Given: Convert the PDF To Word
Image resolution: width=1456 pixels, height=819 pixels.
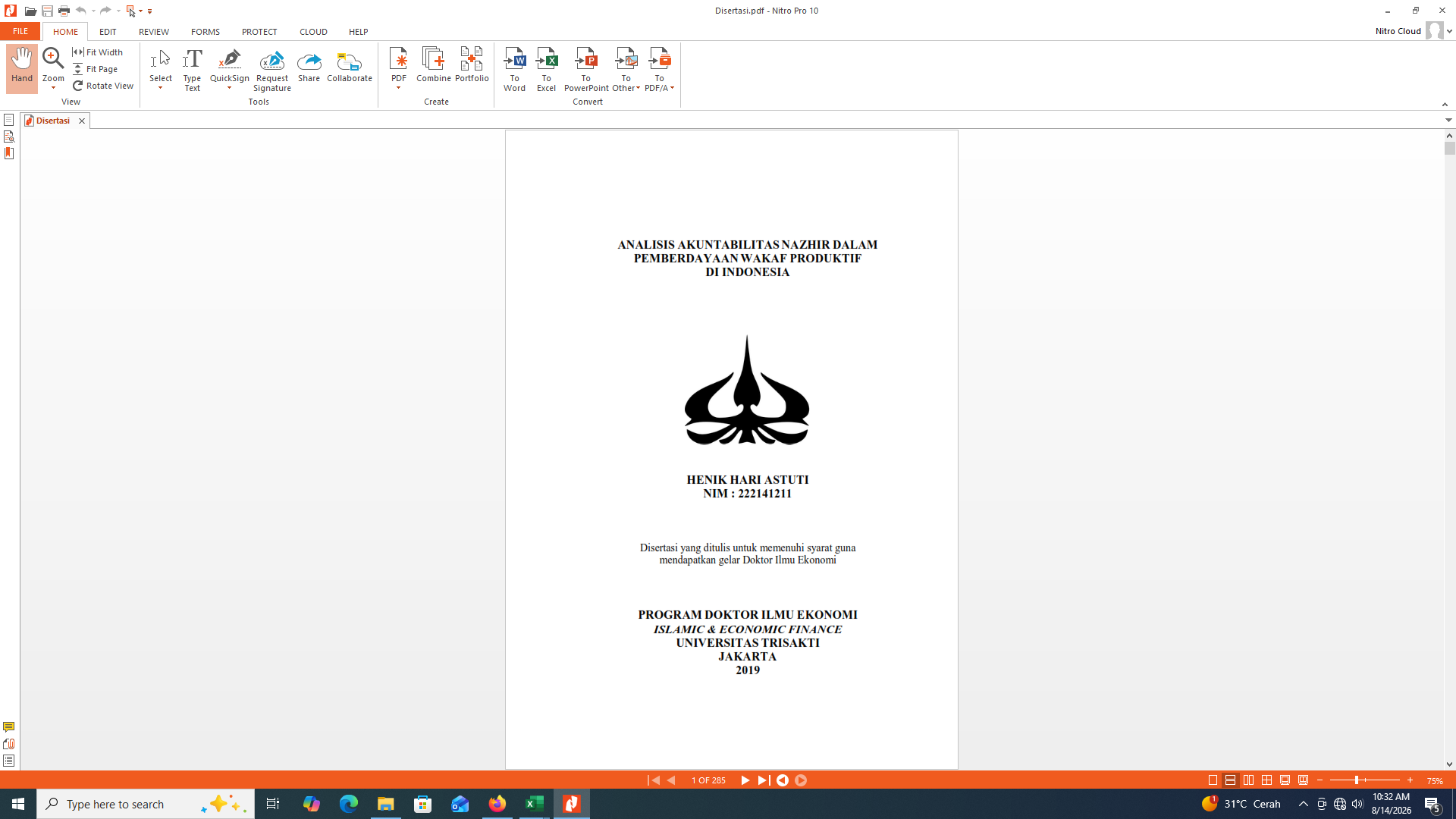Looking at the screenshot, I should (514, 70).
